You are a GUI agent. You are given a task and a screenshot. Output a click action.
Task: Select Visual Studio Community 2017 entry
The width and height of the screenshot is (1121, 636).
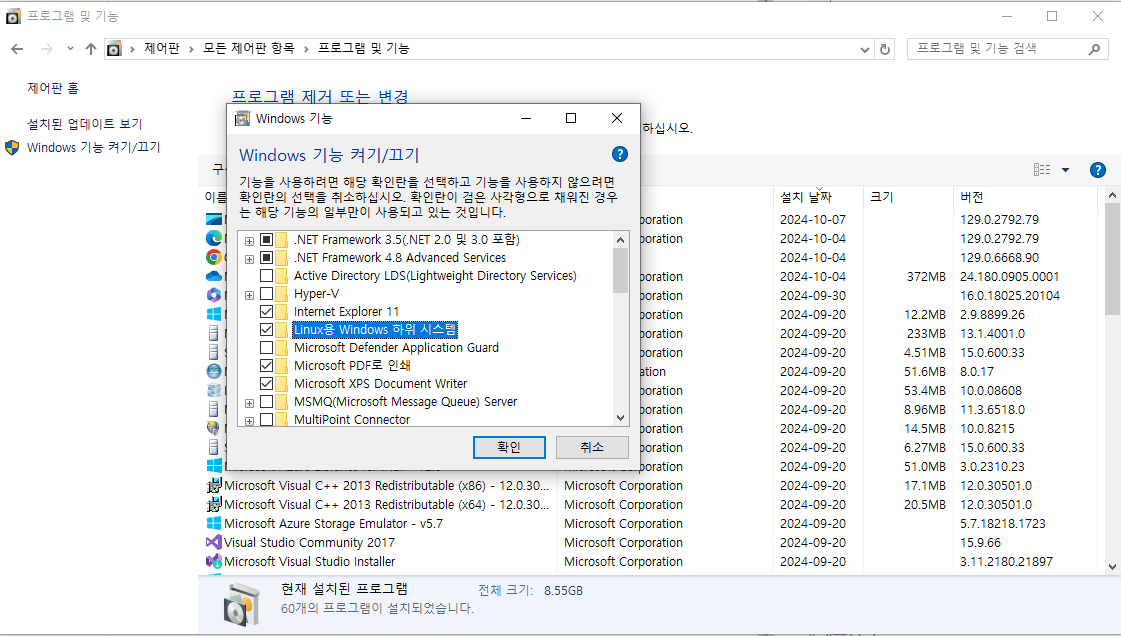309,542
